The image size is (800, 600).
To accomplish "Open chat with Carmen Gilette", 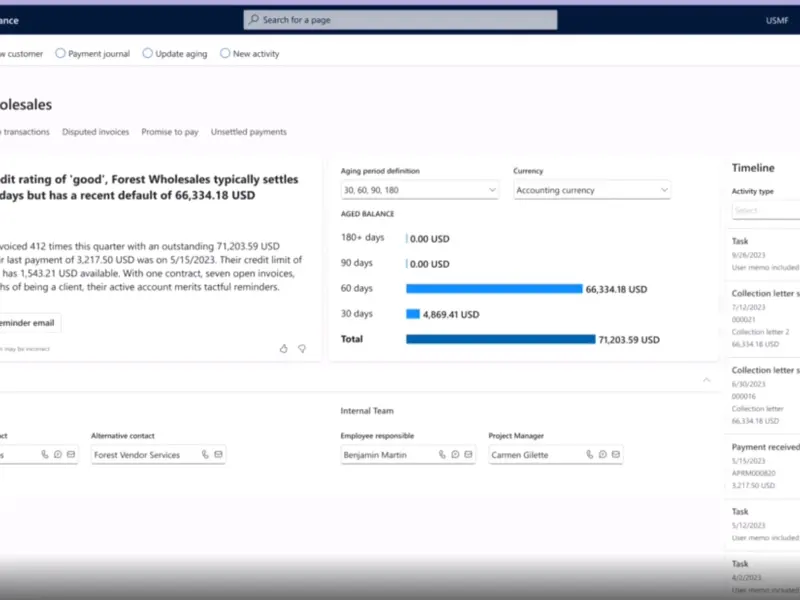I will pos(602,455).
